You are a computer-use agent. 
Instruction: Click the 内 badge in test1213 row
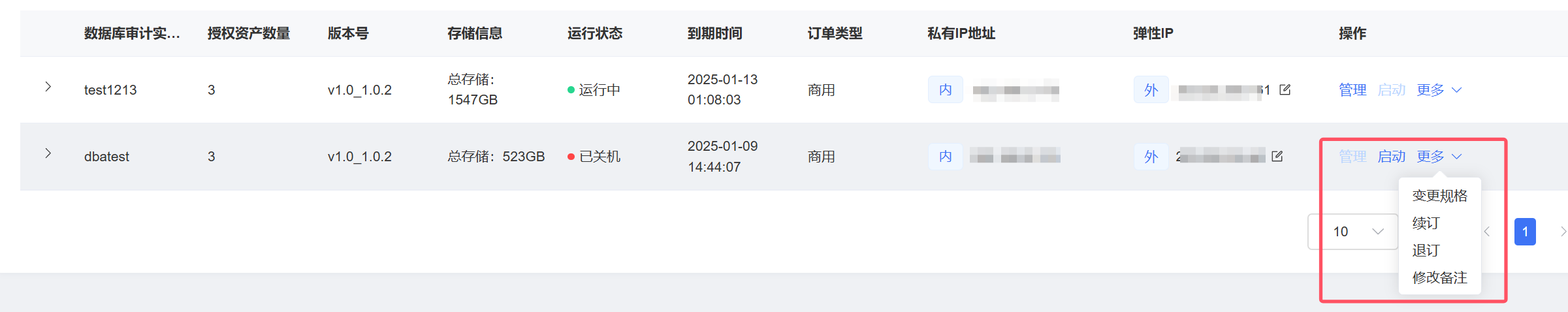[946, 90]
